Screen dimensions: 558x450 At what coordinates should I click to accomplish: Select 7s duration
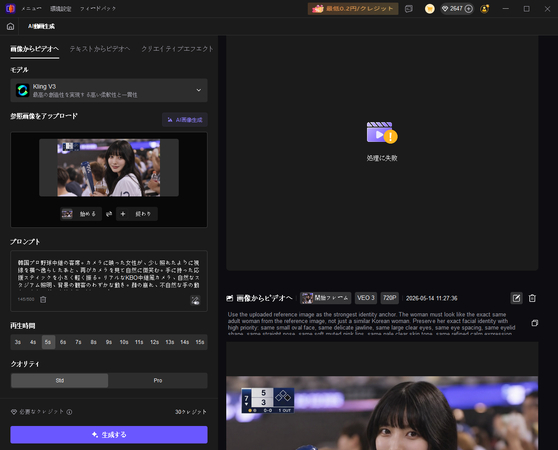pyautogui.click(x=78, y=342)
